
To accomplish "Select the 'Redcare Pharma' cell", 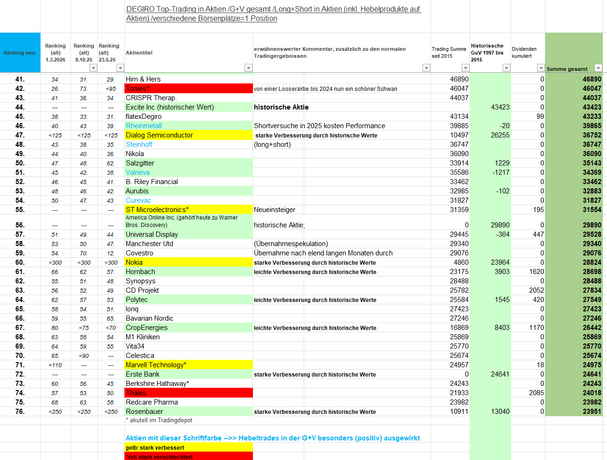I will coord(189,402).
